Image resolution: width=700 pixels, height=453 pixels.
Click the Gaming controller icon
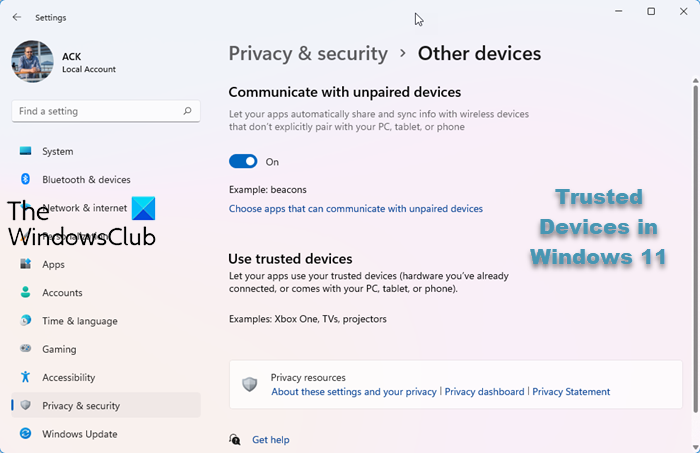click(x=25, y=349)
